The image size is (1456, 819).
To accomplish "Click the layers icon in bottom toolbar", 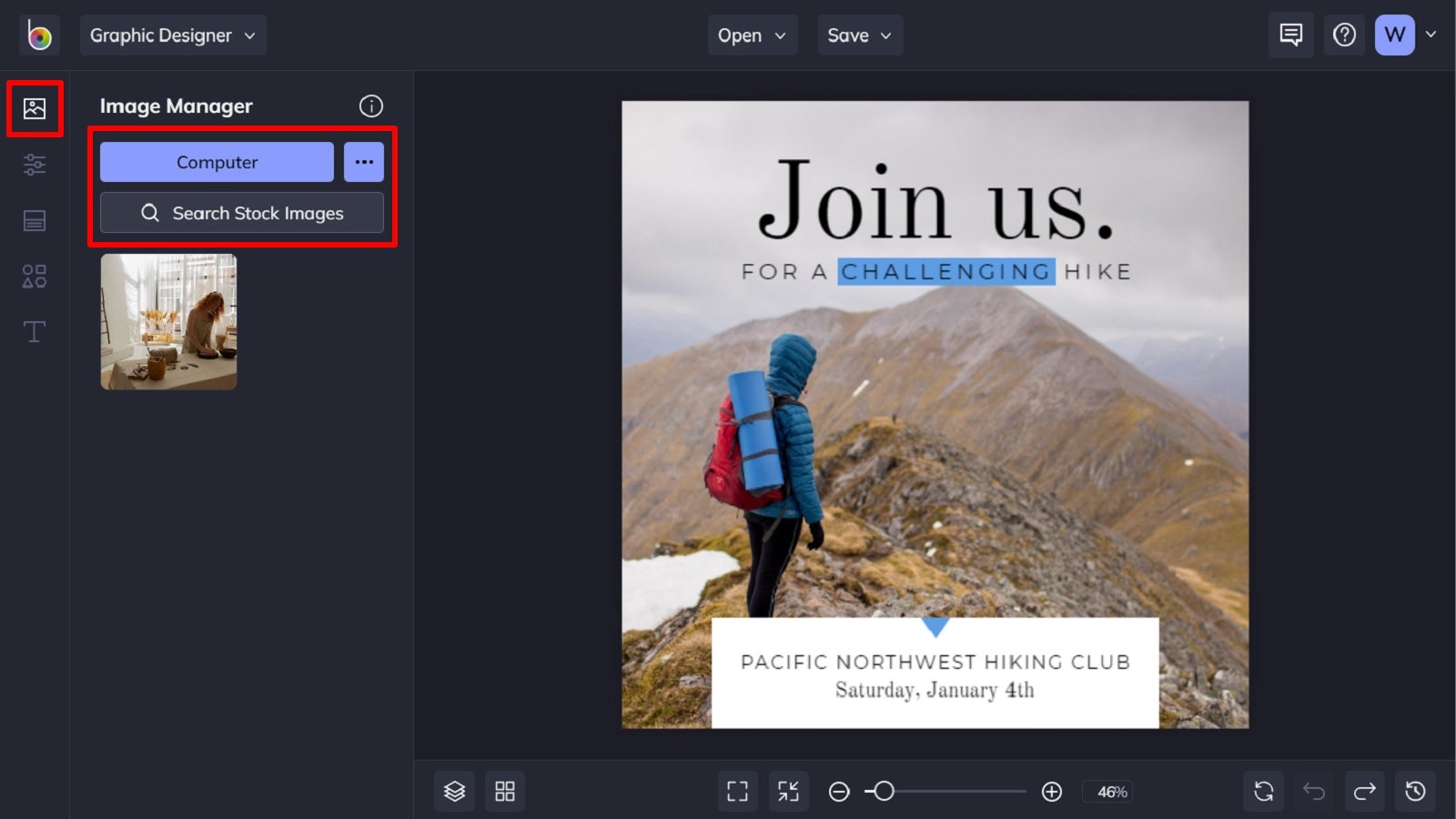I will 454,791.
